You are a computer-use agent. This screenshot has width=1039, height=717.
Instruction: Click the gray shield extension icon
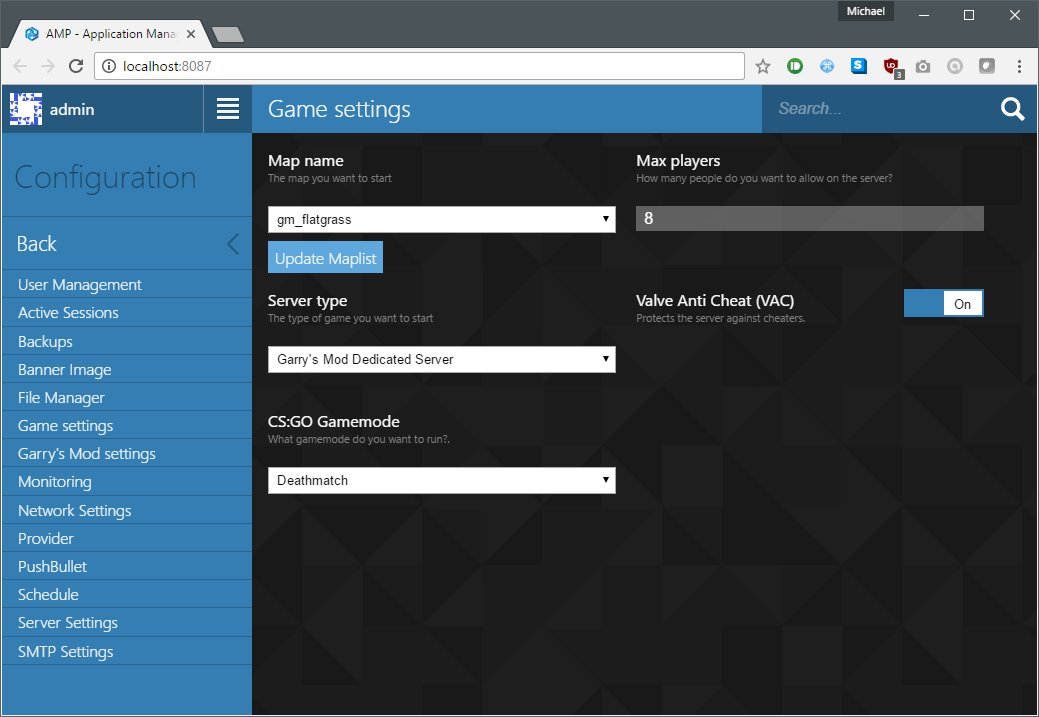[987, 66]
